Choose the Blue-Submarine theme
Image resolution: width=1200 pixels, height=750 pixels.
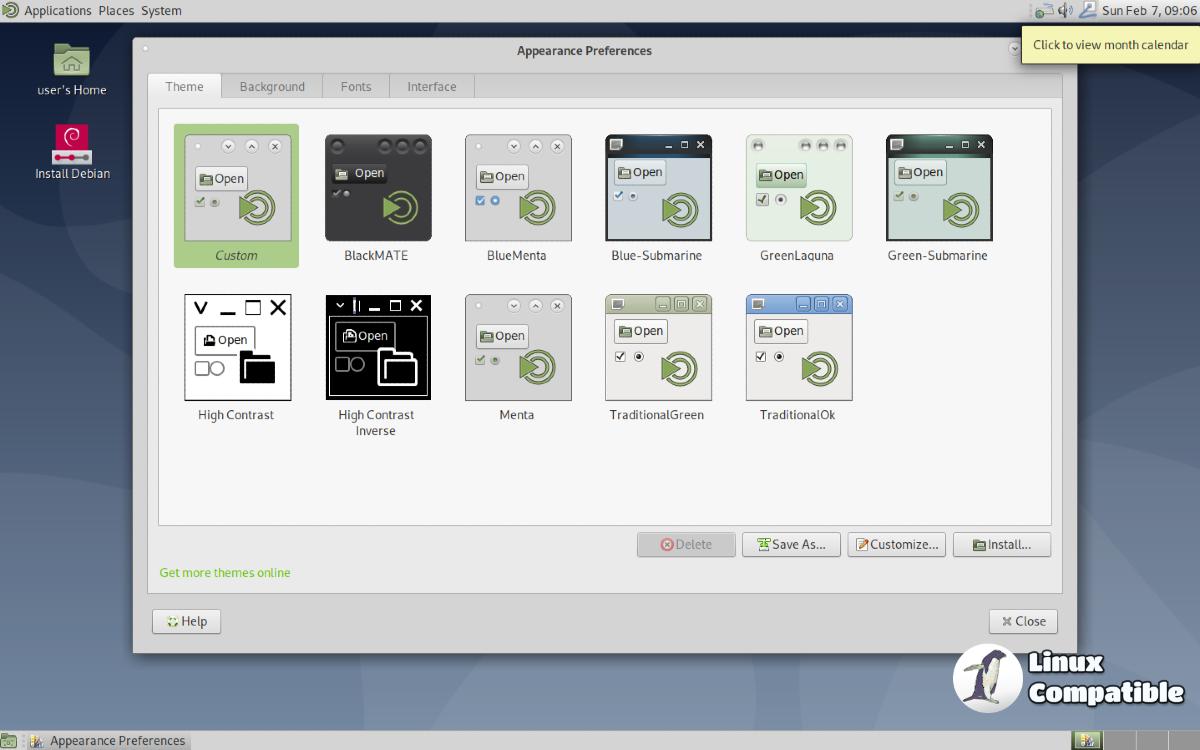pos(658,189)
